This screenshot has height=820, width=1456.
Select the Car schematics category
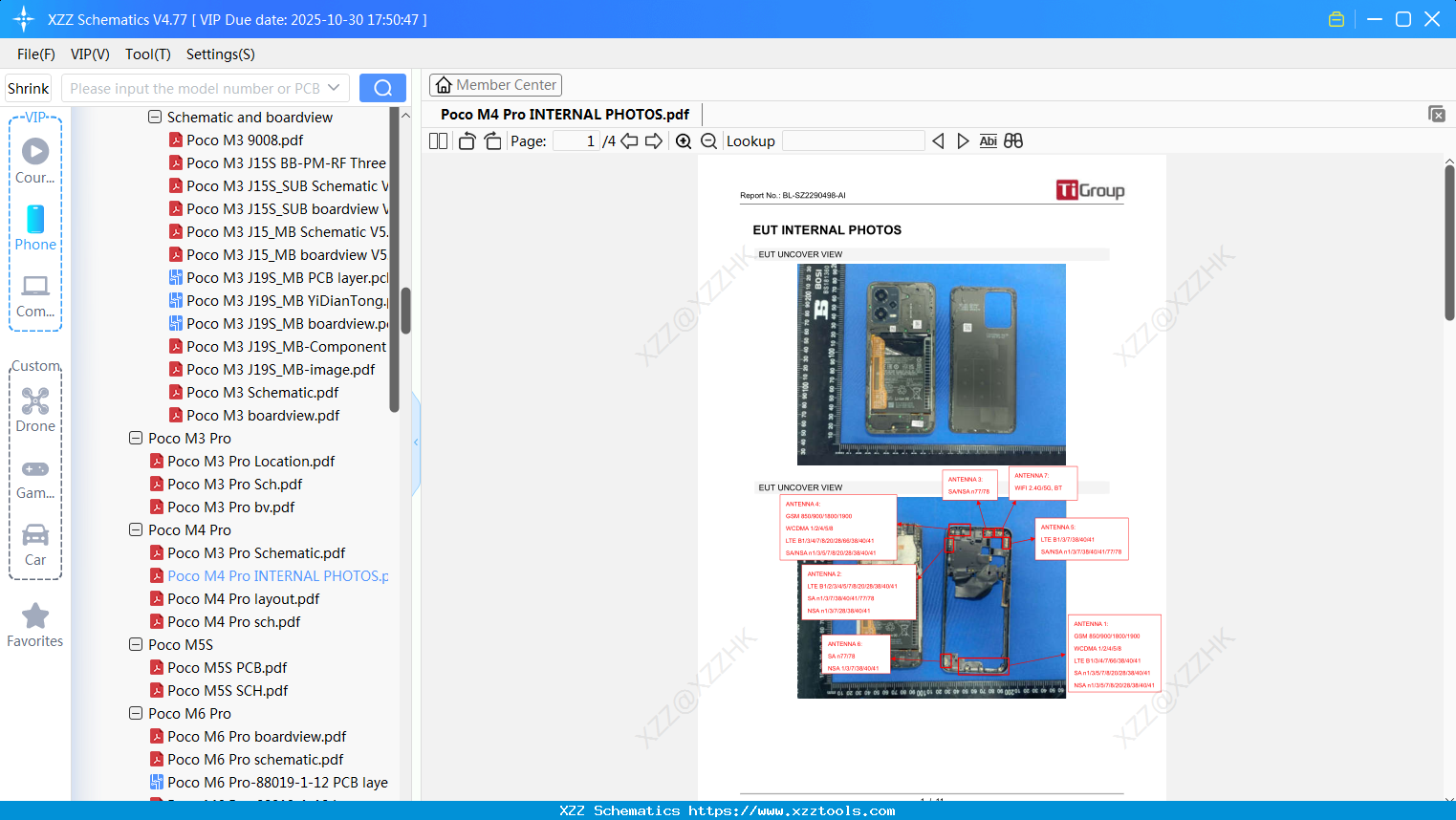tap(35, 543)
